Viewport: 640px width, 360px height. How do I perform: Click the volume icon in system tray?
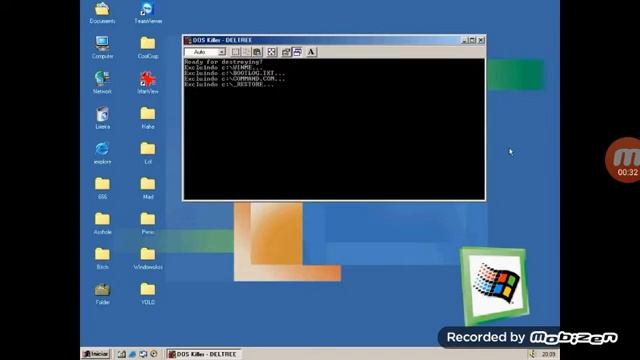532,354
